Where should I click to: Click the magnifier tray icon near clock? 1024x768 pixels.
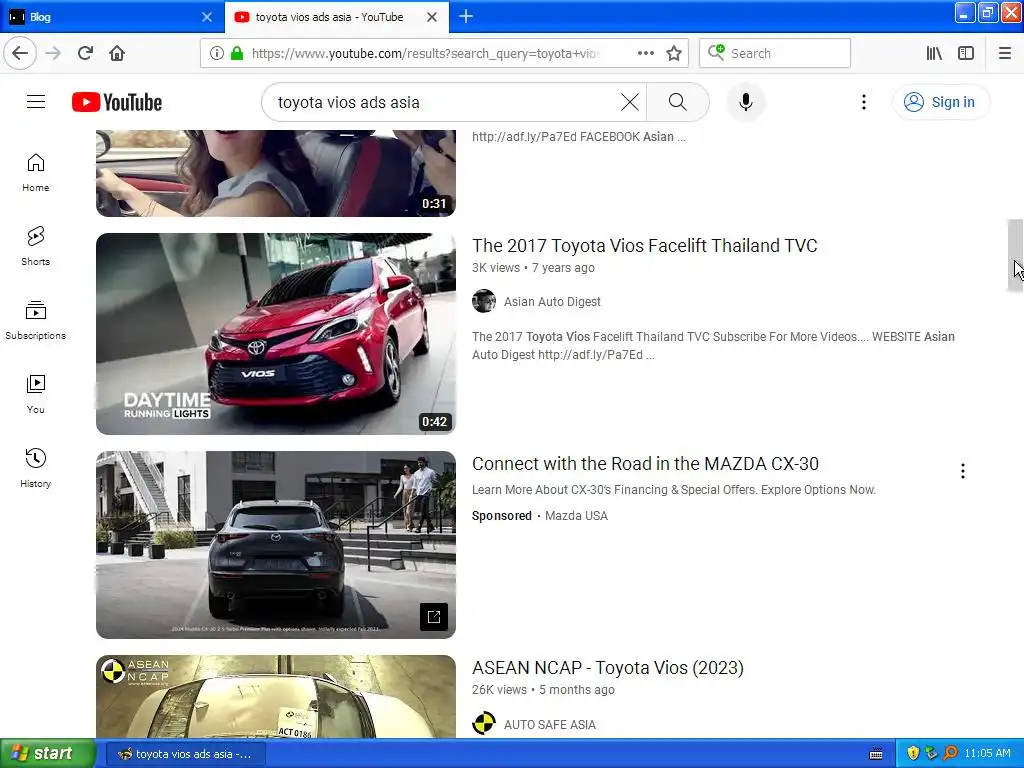(950, 753)
